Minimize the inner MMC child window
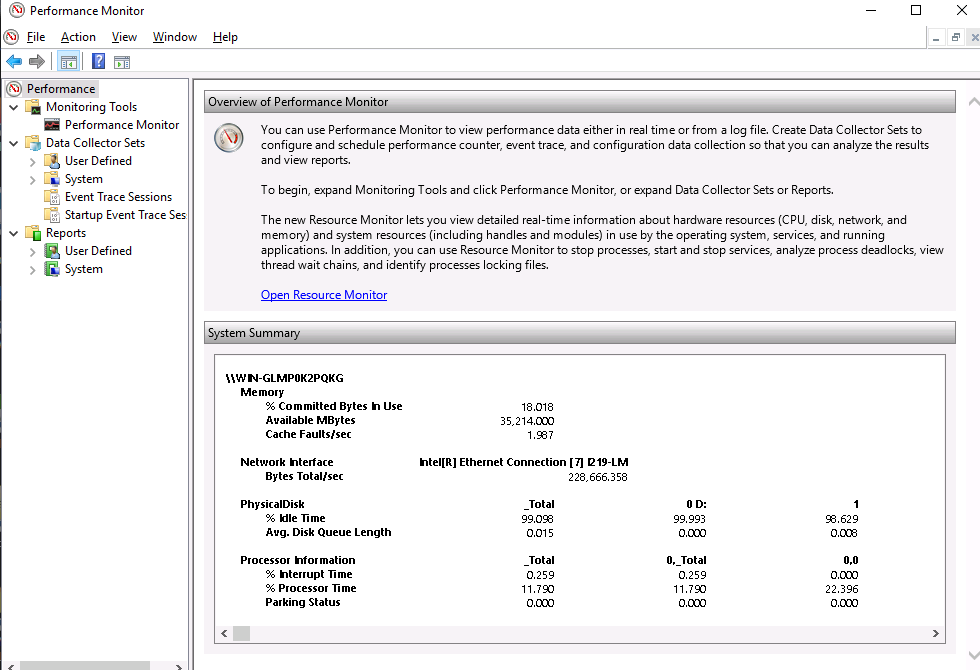The height and width of the screenshot is (670, 980). 936,38
